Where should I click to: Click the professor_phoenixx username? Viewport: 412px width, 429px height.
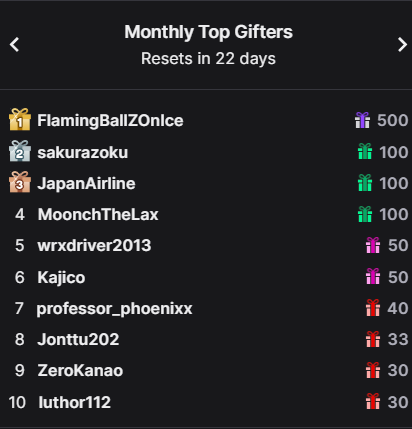pyautogui.click(x=114, y=309)
